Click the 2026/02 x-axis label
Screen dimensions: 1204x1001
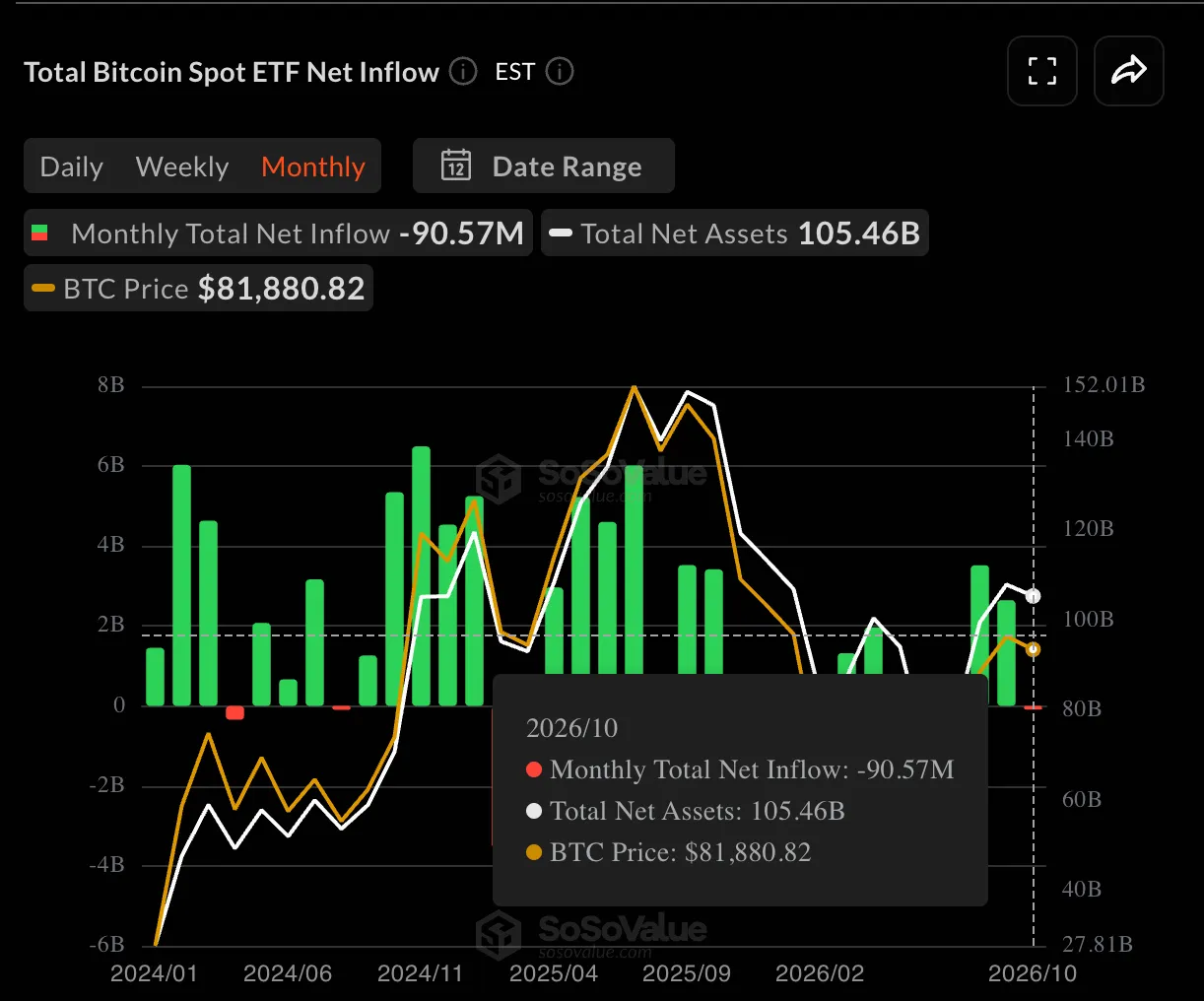click(x=820, y=973)
